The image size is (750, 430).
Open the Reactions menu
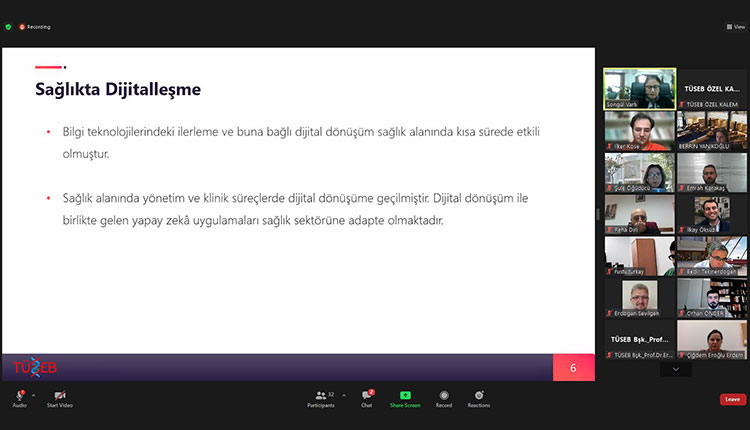point(479,396)
